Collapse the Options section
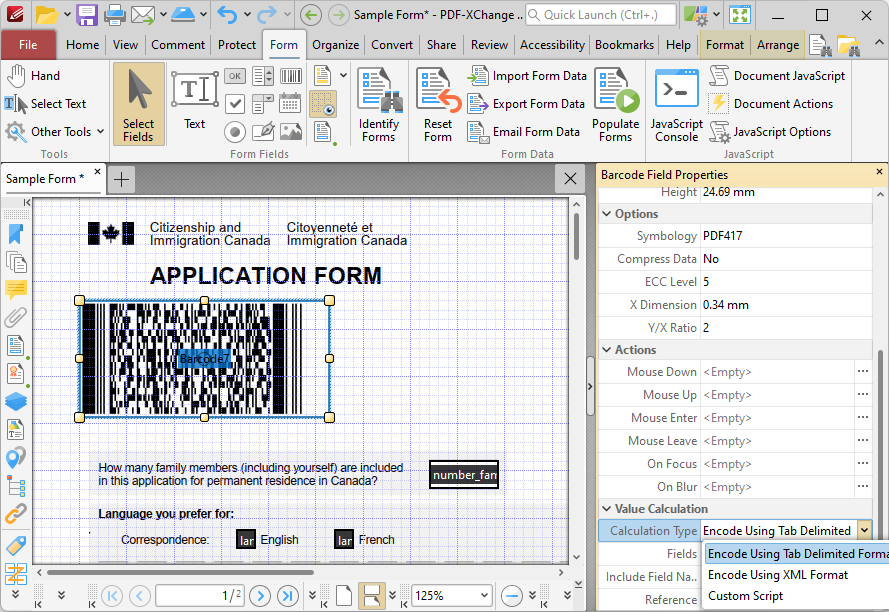This screenshot has width=889, height=612. [607, 214]
